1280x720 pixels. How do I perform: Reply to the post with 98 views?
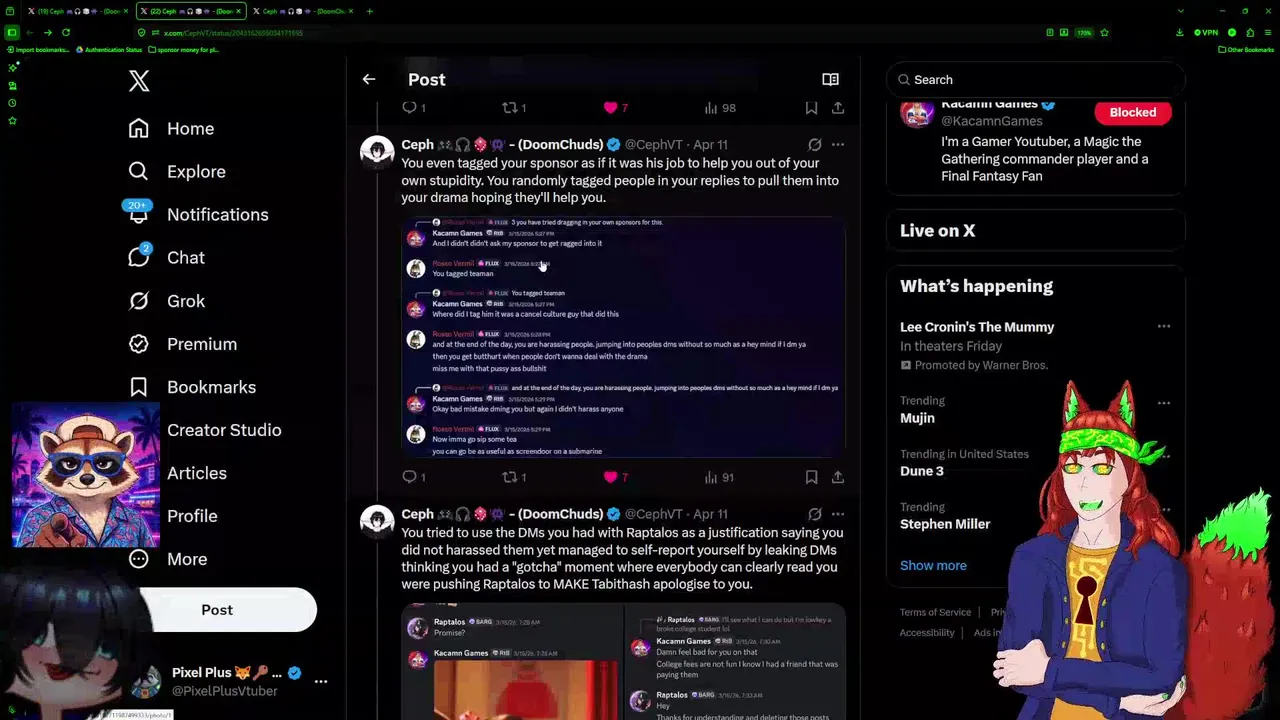click(x=413, y=107)
